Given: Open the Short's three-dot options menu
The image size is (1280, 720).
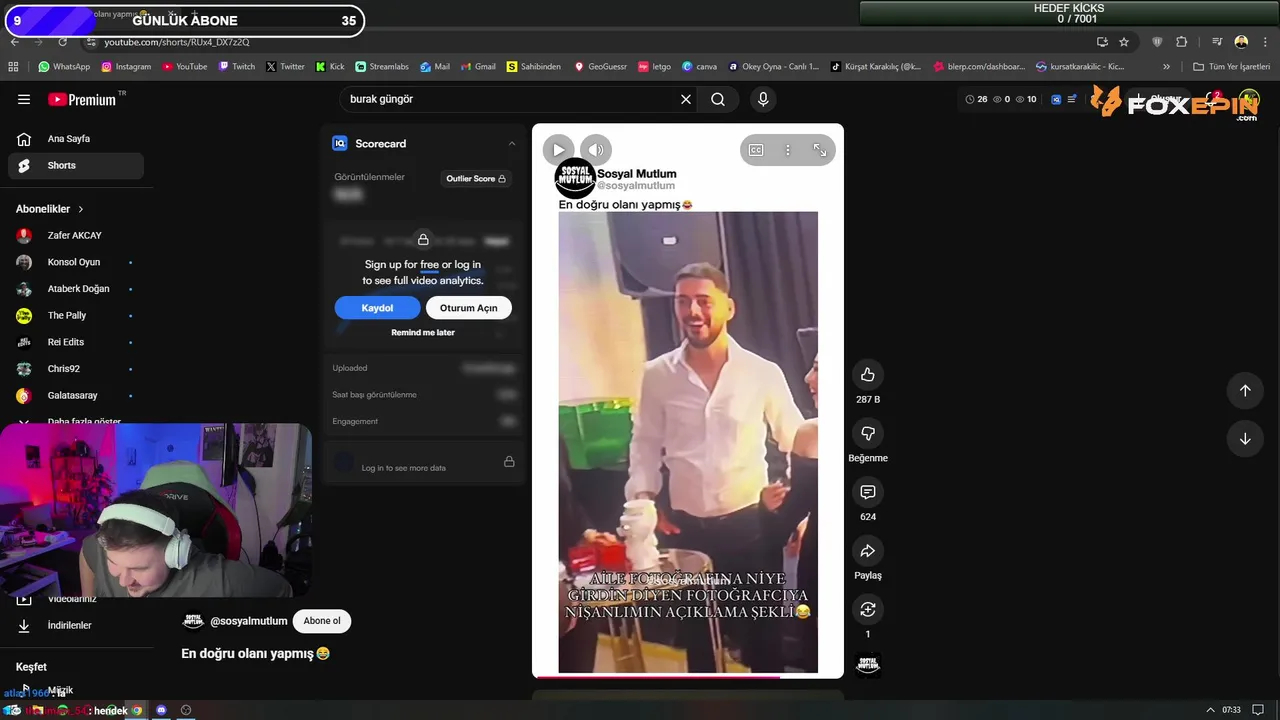Looking at the screenshot, I should point(788,150).
